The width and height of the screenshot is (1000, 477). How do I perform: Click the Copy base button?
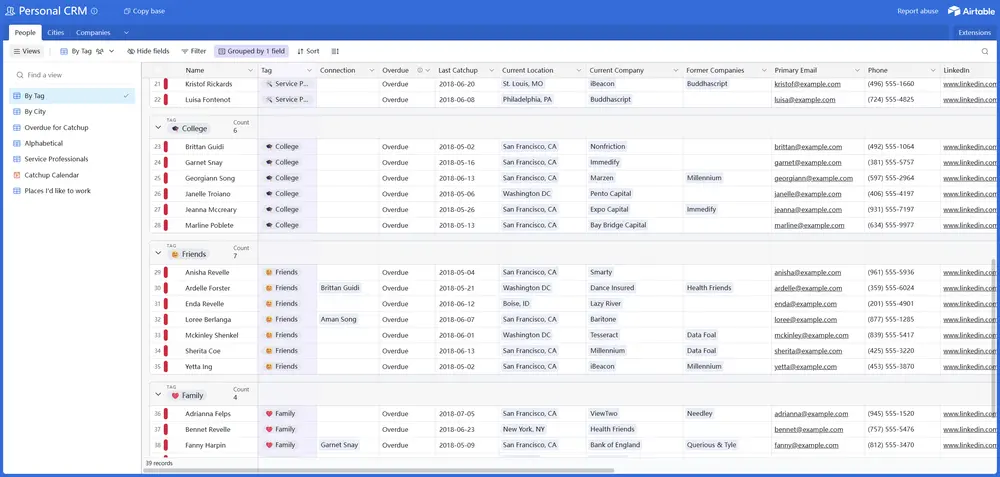(144, 11)
